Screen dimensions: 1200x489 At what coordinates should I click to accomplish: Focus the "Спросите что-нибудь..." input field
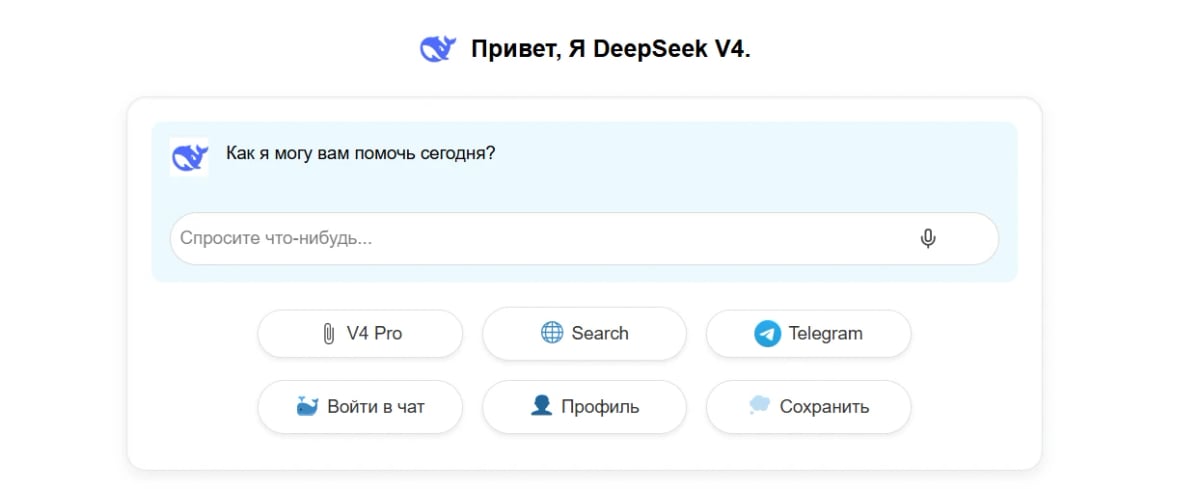(584, 238)
